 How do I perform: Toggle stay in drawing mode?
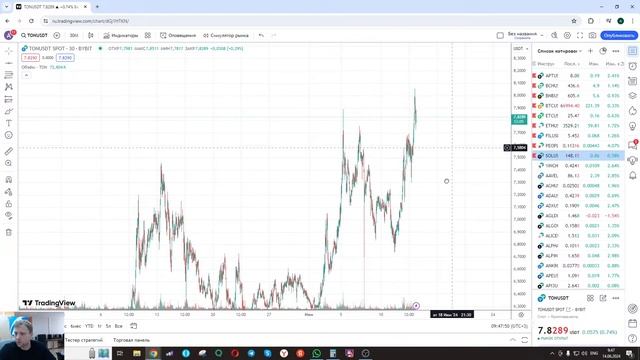[9, 192]
